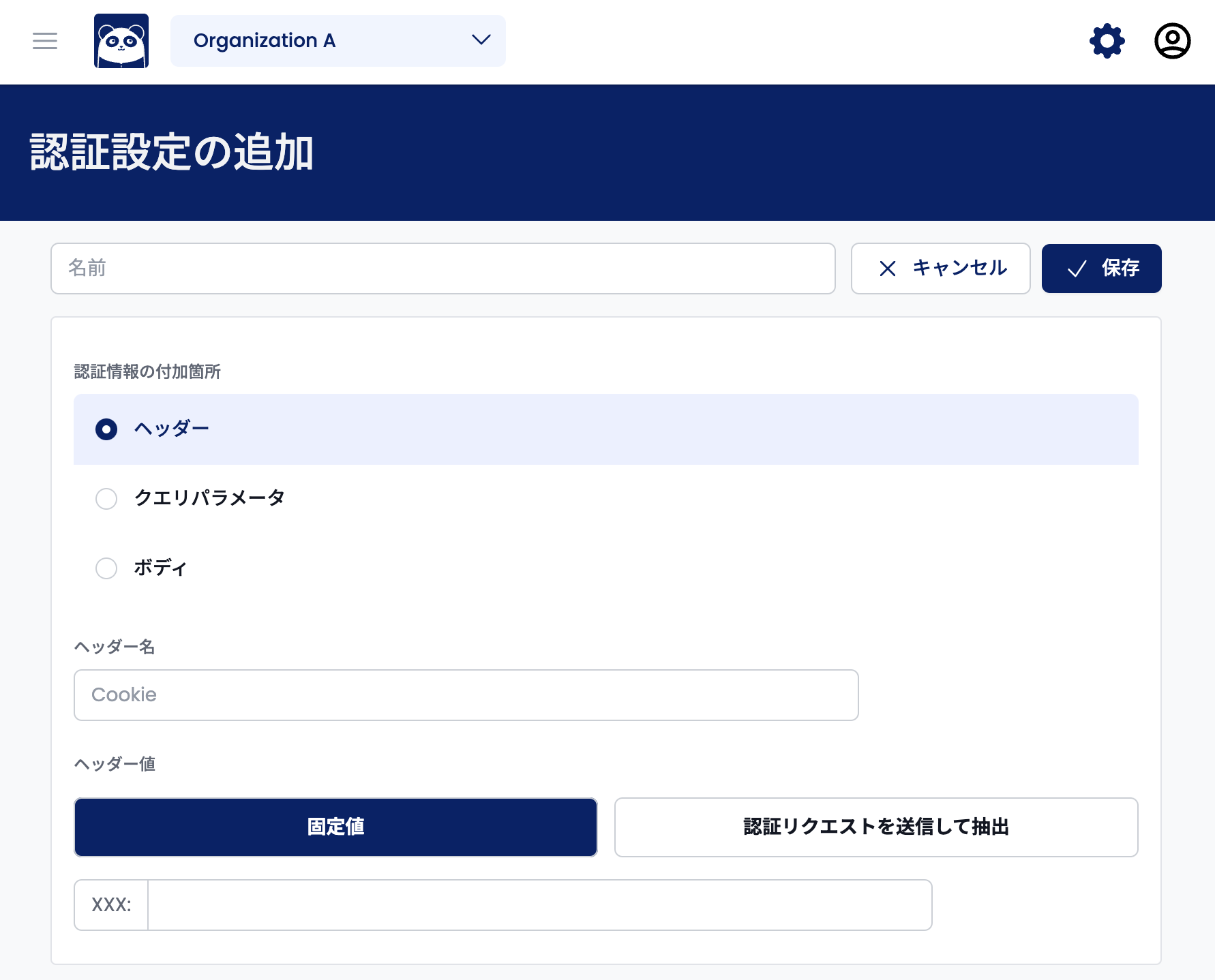Choose 認証リクエストを送信して抽出 option
1215x980 pixels.
point(877,827)
